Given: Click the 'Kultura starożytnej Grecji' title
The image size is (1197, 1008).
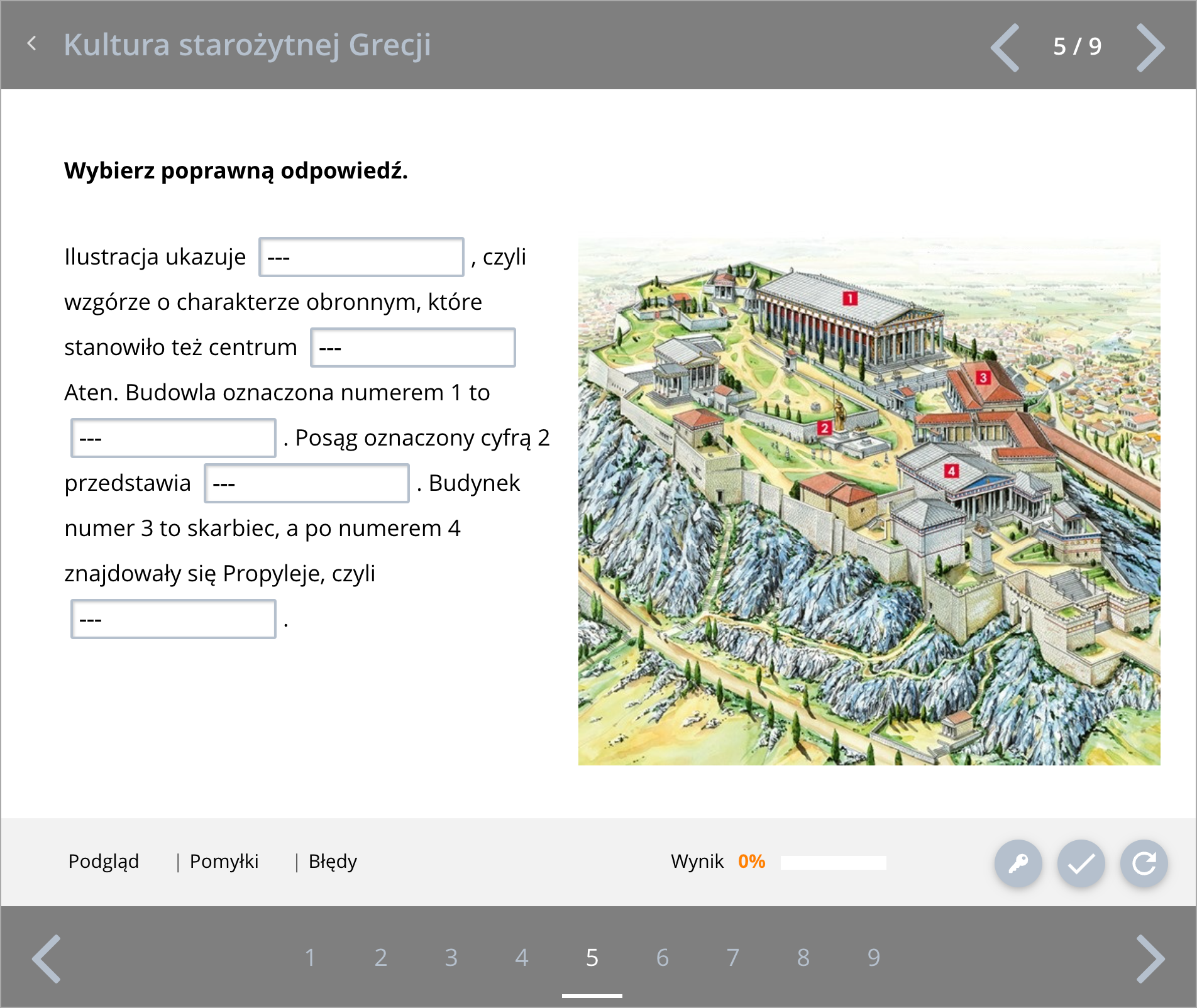Looking at the screenshot, I should [x=247, y=45].
